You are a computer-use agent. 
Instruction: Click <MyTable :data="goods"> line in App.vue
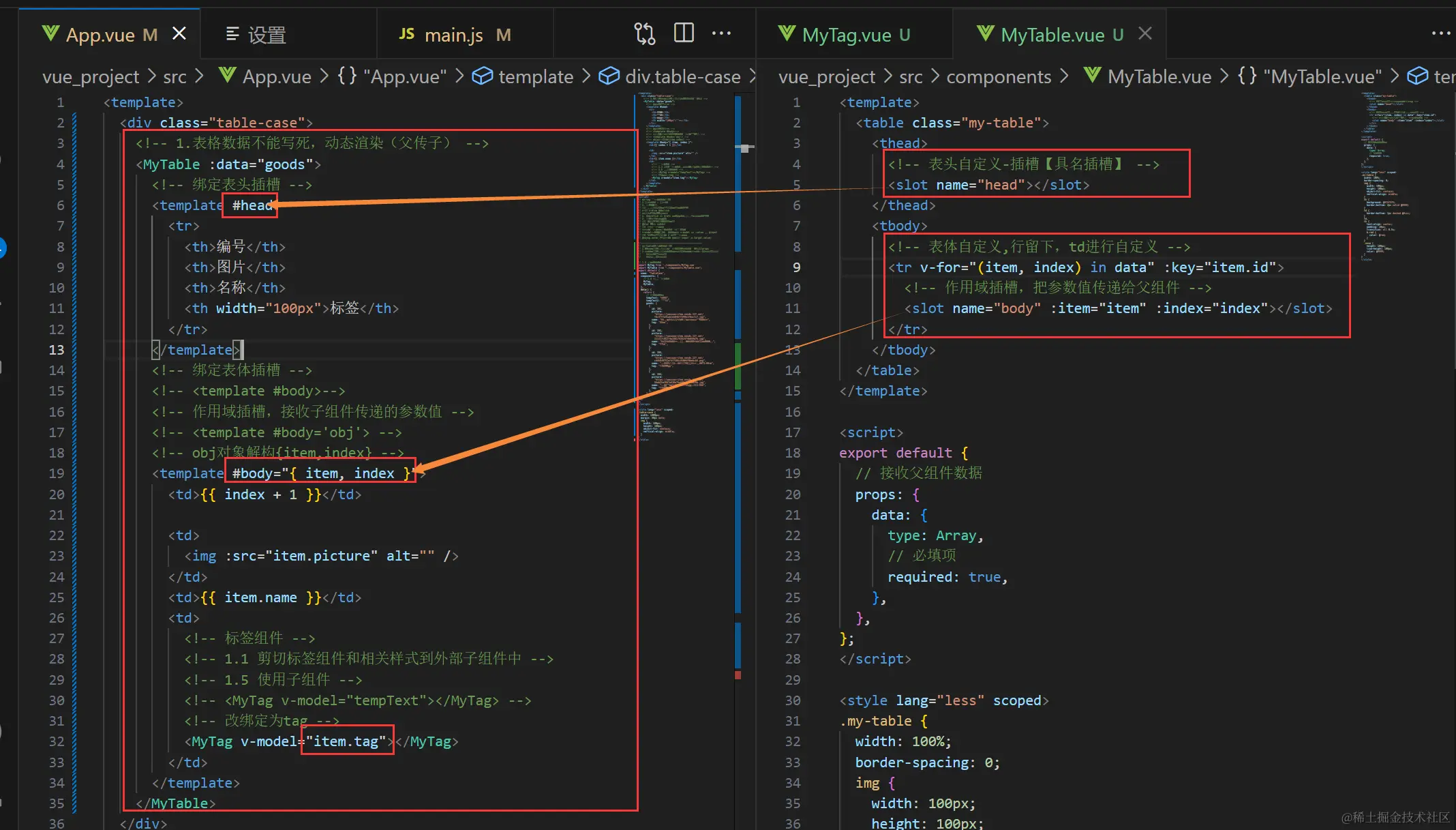click(x=228, y=164)
